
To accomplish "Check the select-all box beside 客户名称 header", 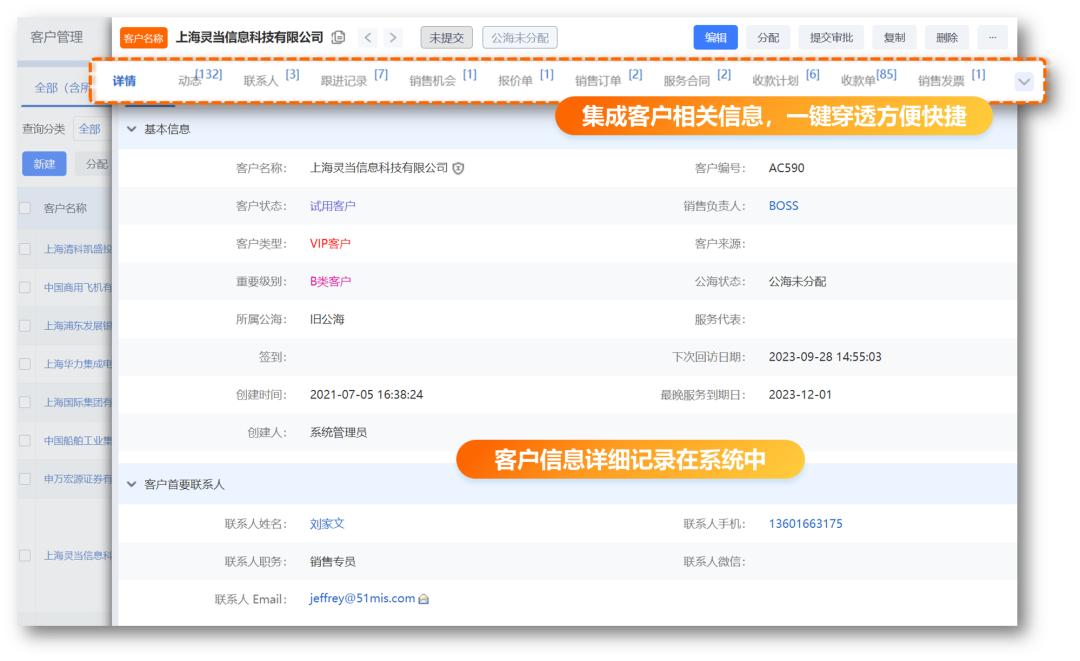I will click(x=25, y=208).
